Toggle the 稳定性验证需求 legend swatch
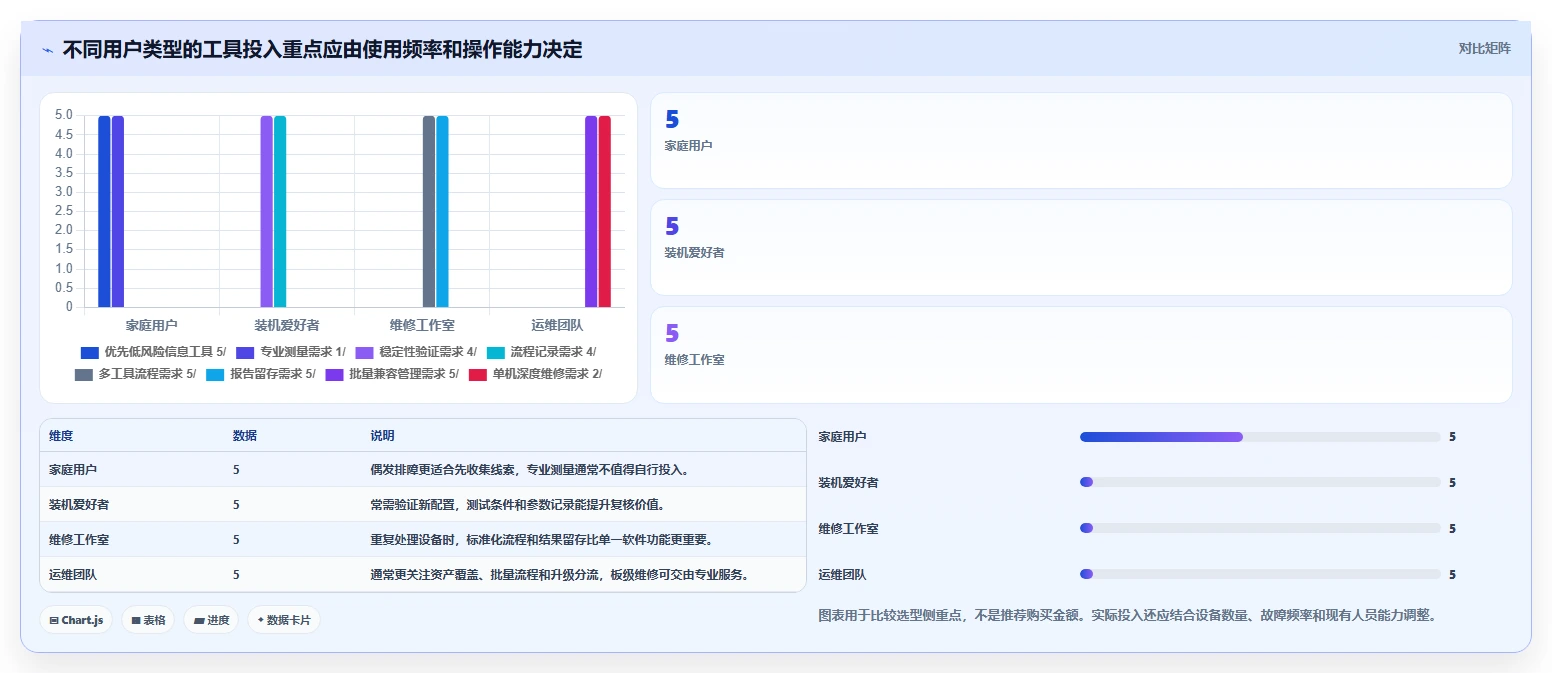Image resolution: width=1552 pixels, height=673 pixels. tap(365, 352)
